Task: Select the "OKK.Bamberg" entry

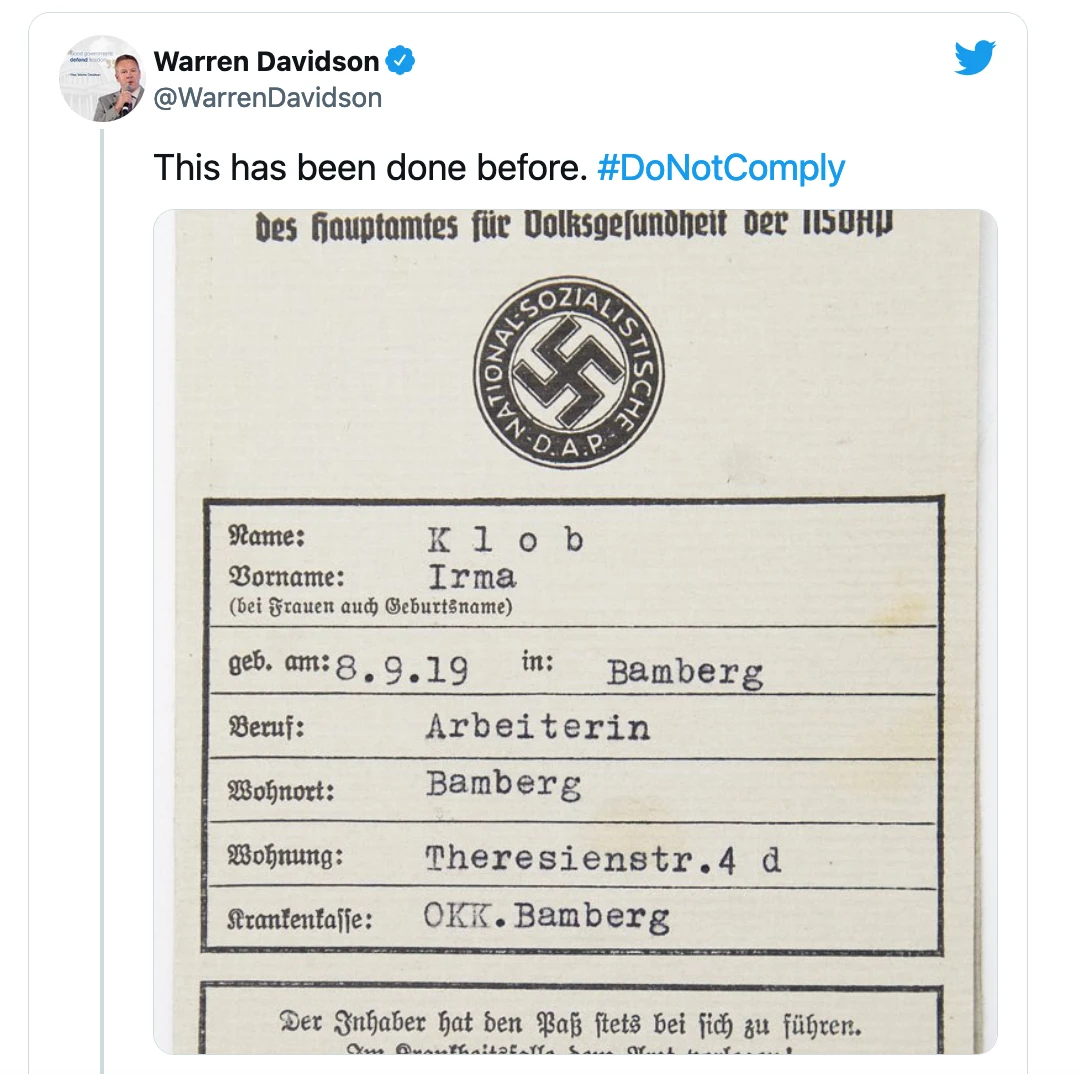Action: tap(546, 917)
